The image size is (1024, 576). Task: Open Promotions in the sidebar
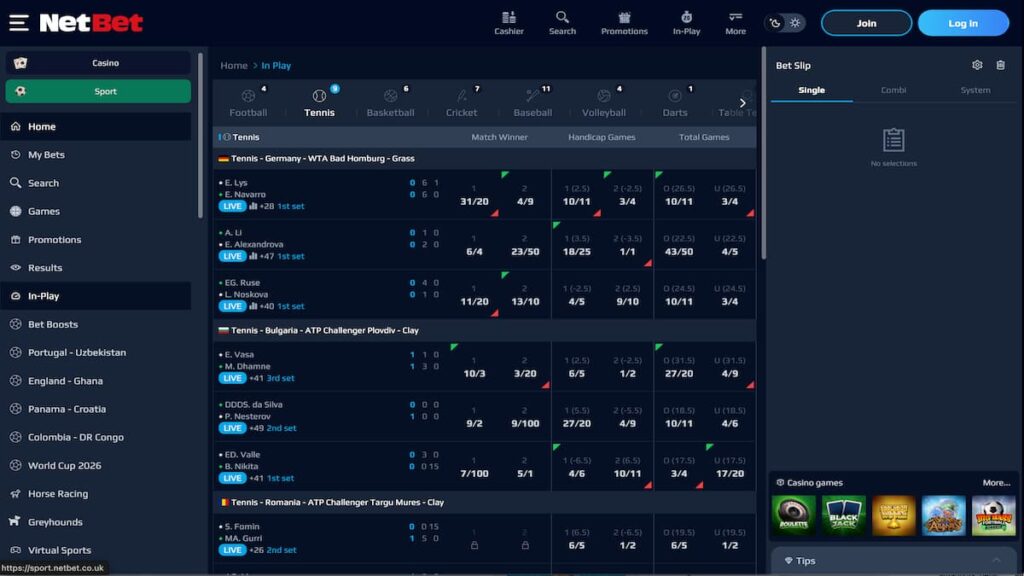click(96, 240)
